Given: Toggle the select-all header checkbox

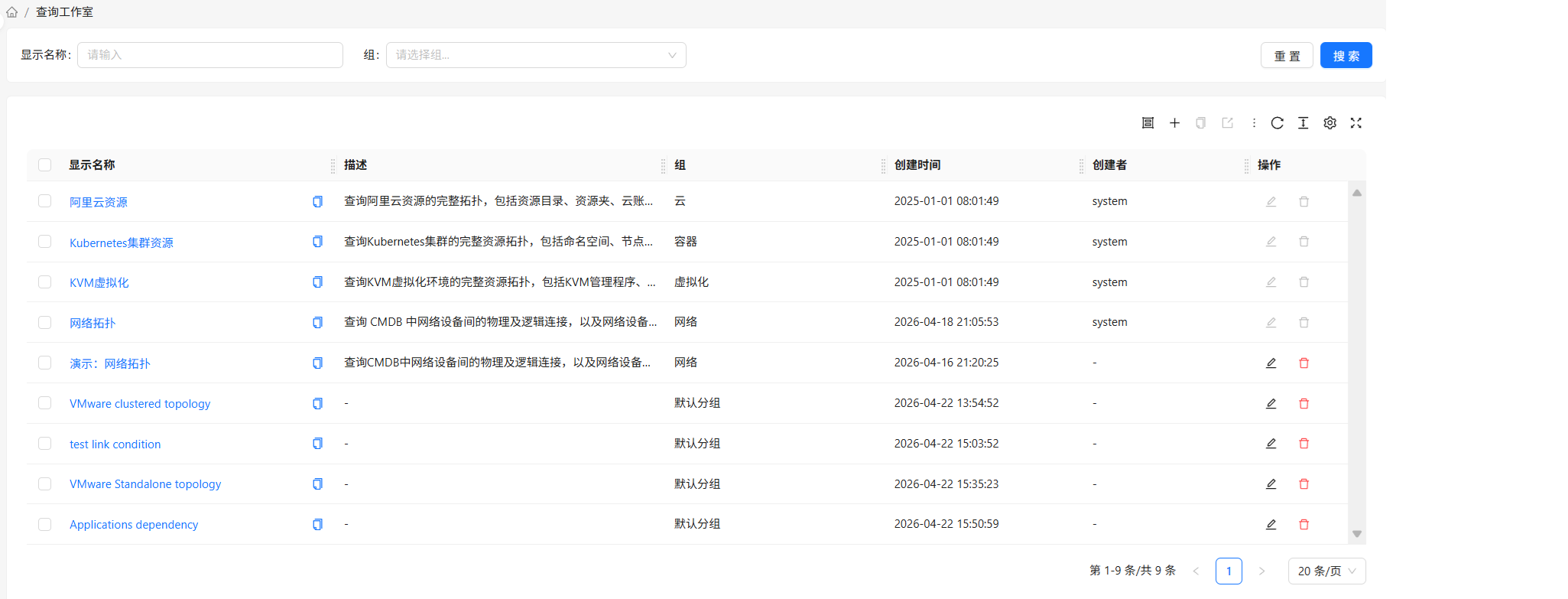Looking at the screenshot, I should pos(45,165).
